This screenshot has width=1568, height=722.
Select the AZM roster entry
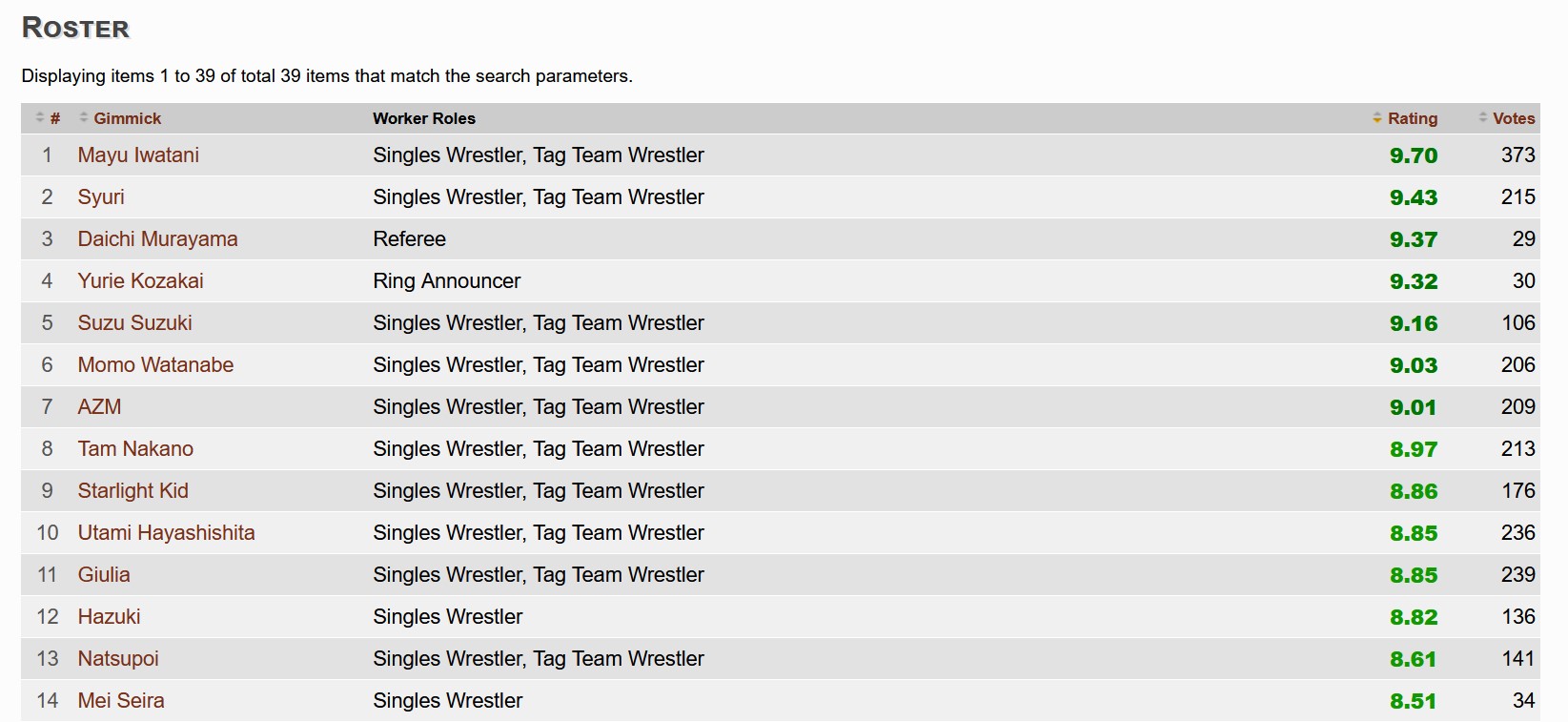99,406
